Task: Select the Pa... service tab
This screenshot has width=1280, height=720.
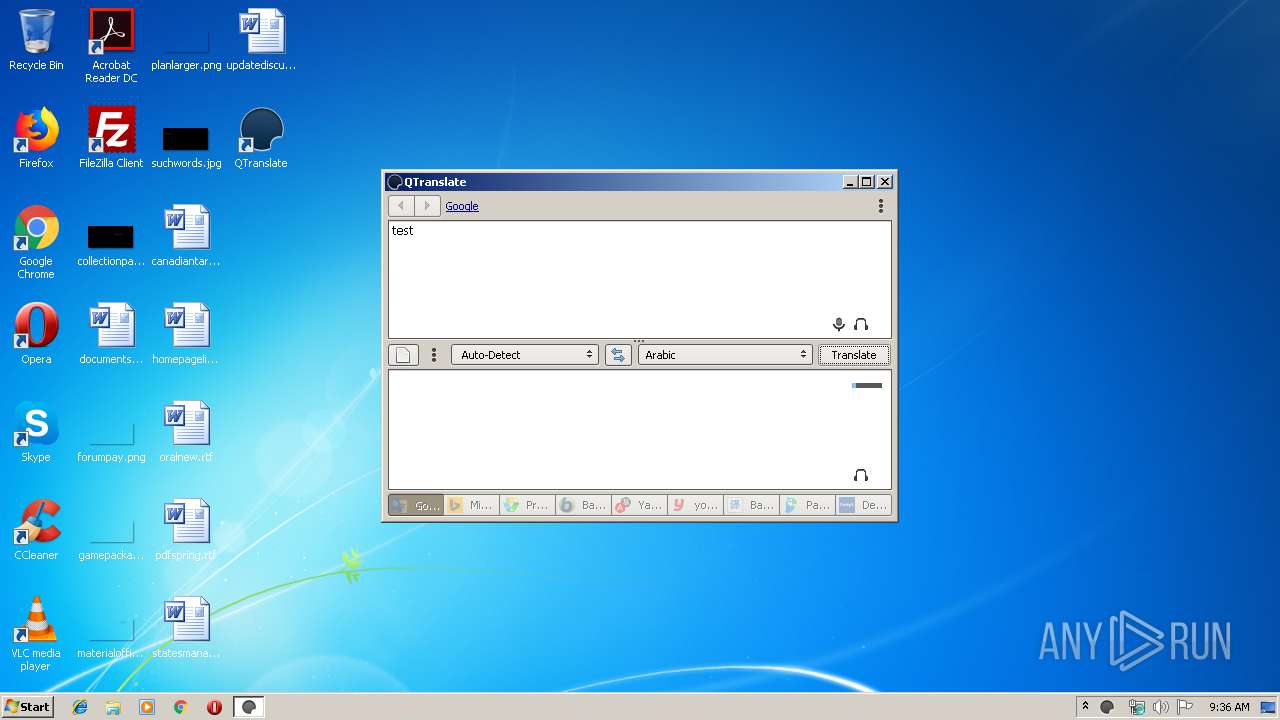Action: tap(808, 505)
